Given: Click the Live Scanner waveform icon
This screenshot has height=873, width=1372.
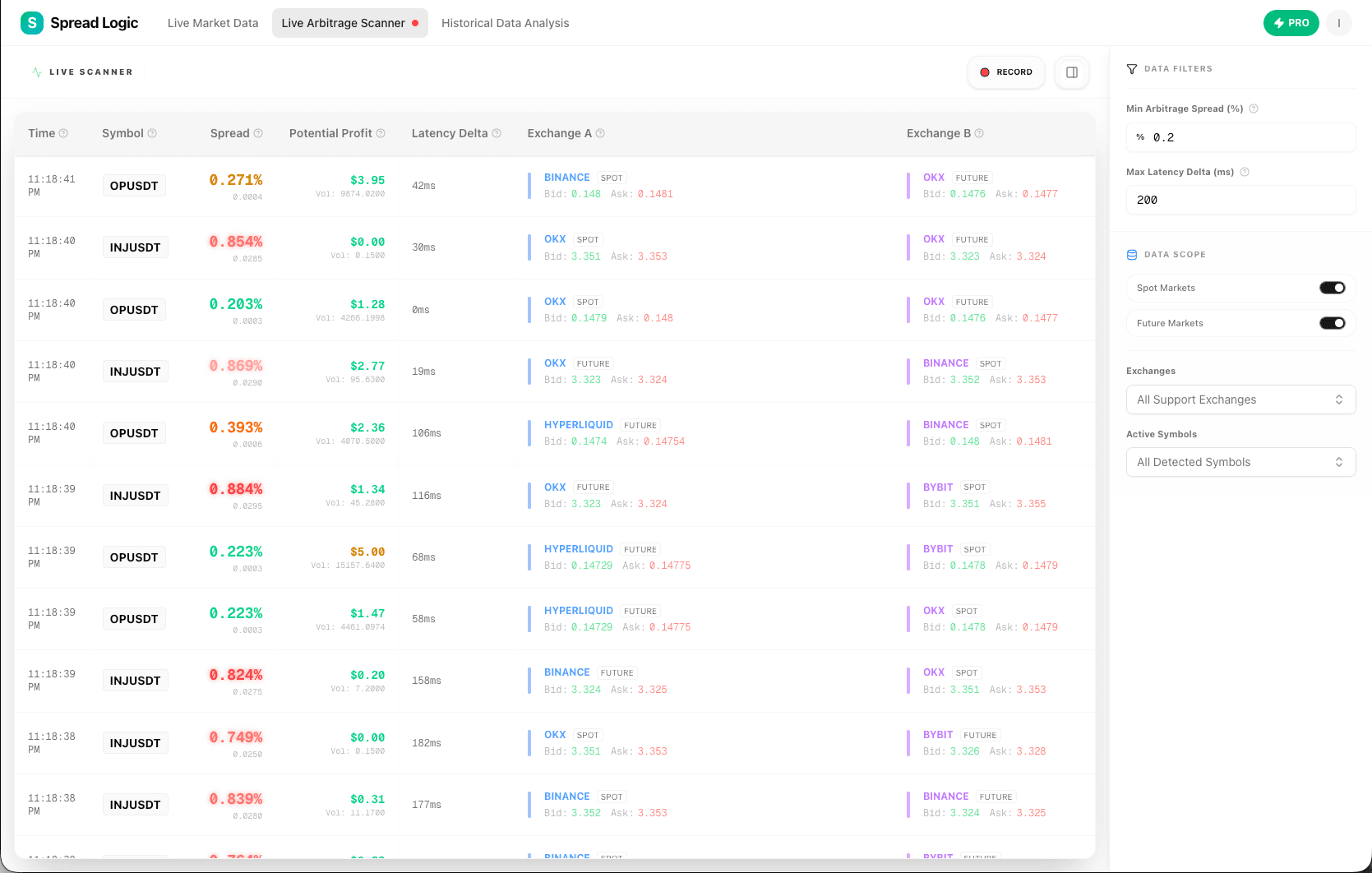Looking at the screenshot, I should [36, 72].
